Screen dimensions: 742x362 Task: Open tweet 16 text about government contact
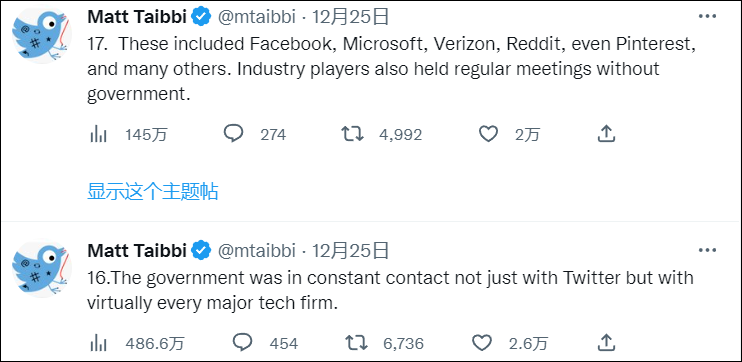click(x=390, y=290)
